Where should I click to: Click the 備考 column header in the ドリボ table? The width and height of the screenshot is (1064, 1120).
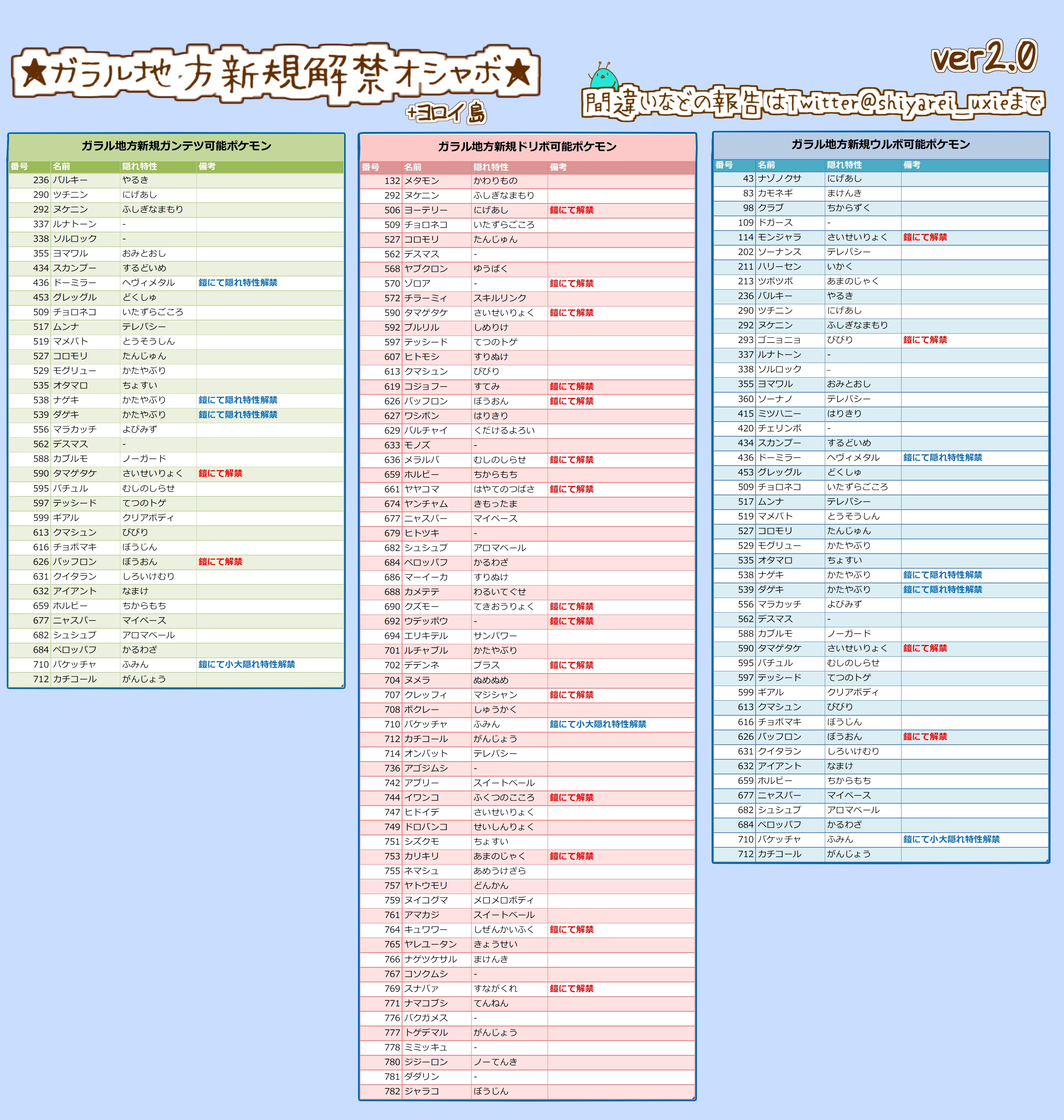coord(558,167)
